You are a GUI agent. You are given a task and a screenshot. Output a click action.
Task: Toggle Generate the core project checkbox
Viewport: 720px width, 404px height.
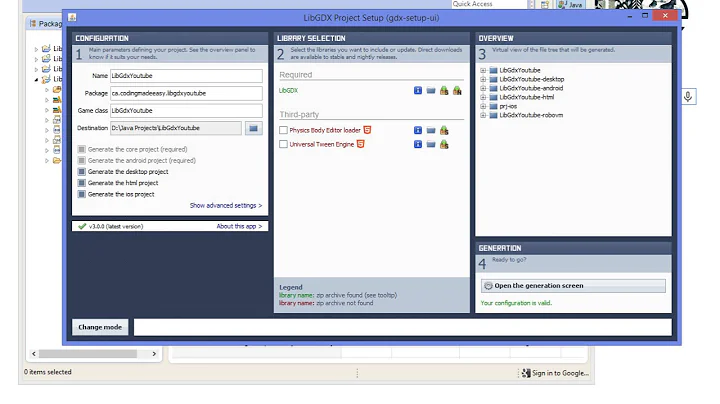(82, 149)
